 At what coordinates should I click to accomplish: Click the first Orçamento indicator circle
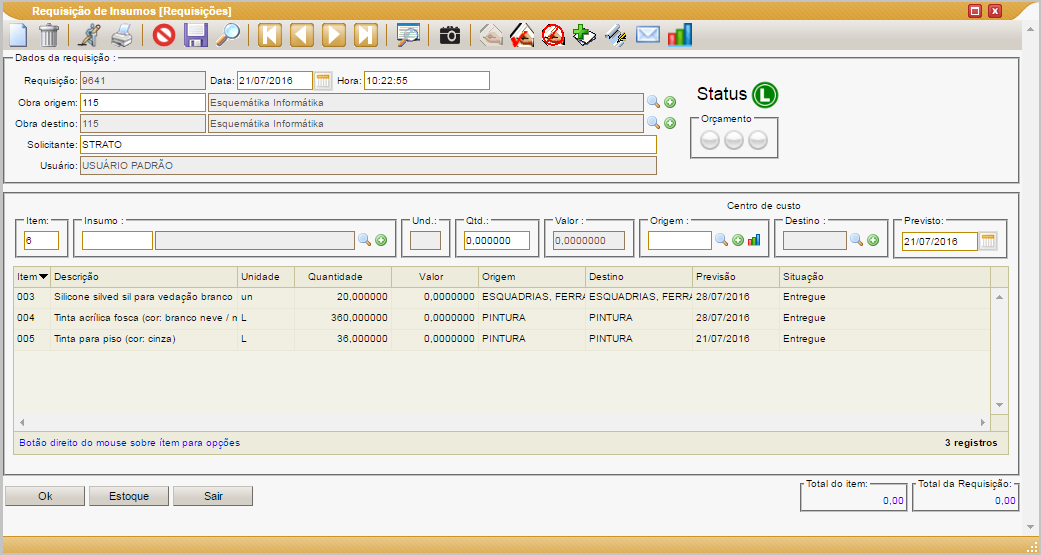pyautogui.click(x=710, y=140)
